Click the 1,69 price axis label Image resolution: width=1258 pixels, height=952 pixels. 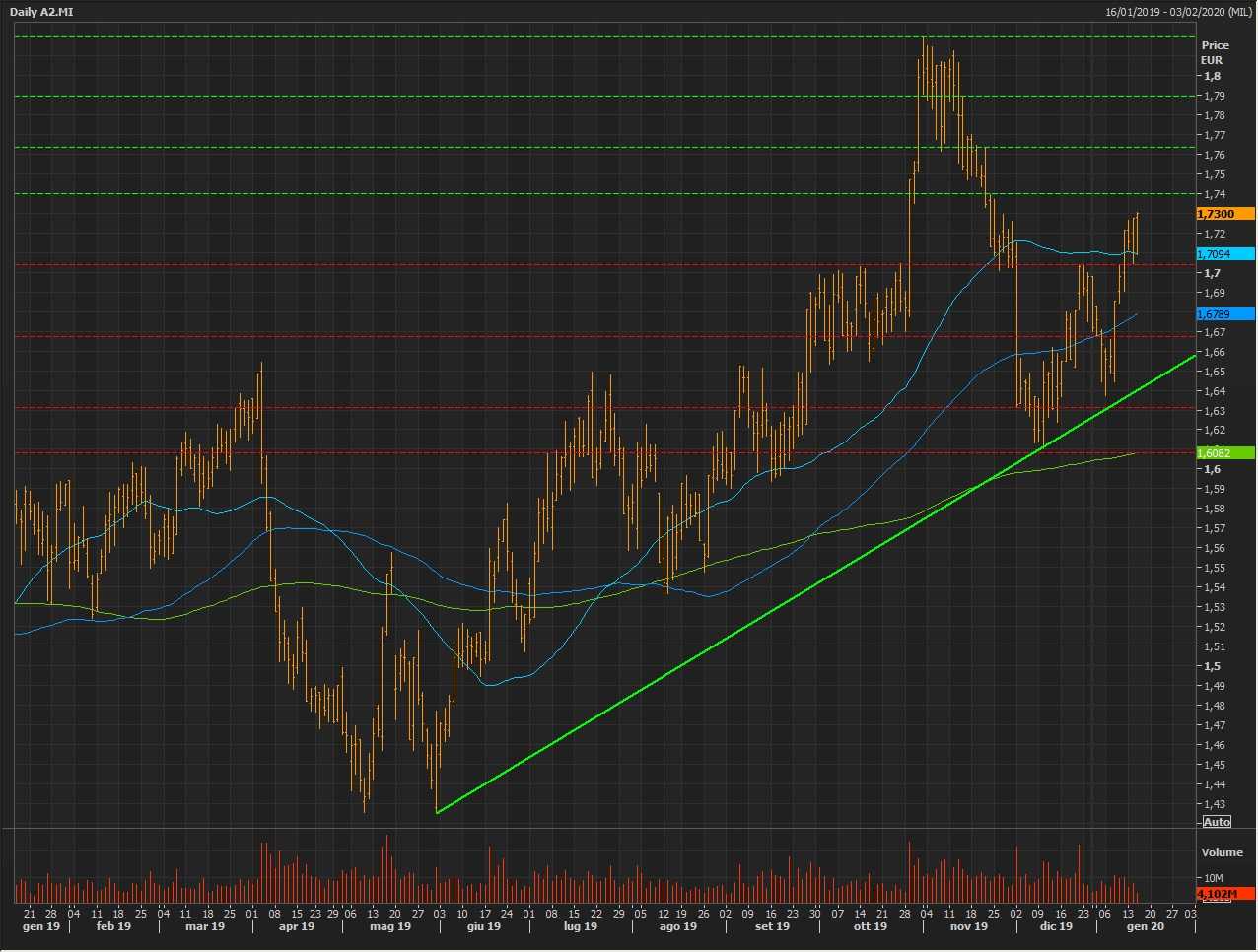tap(1214, 293)
